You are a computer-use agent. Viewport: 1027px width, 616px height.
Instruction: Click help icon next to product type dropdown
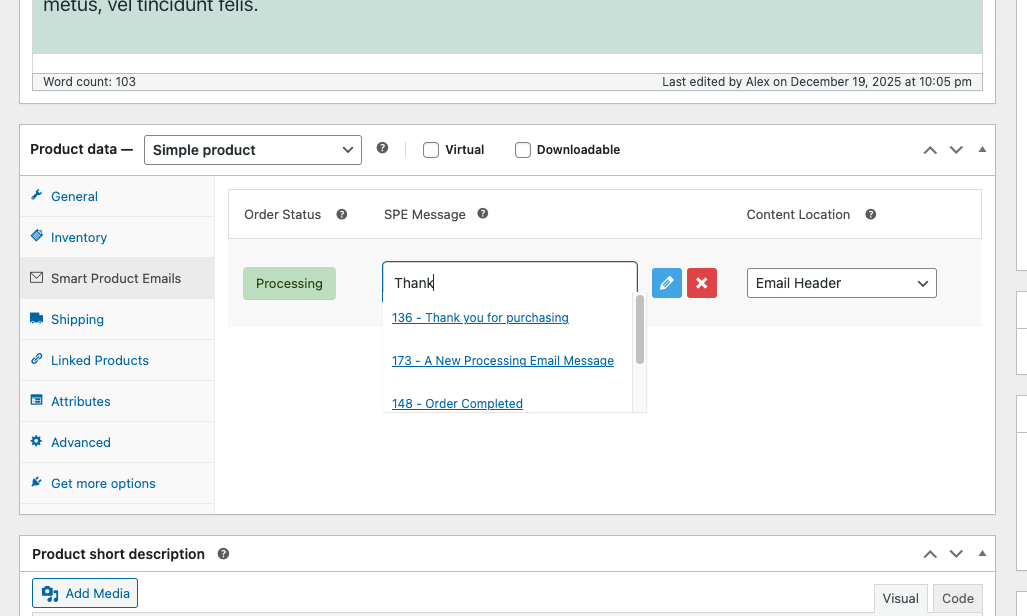382,149
